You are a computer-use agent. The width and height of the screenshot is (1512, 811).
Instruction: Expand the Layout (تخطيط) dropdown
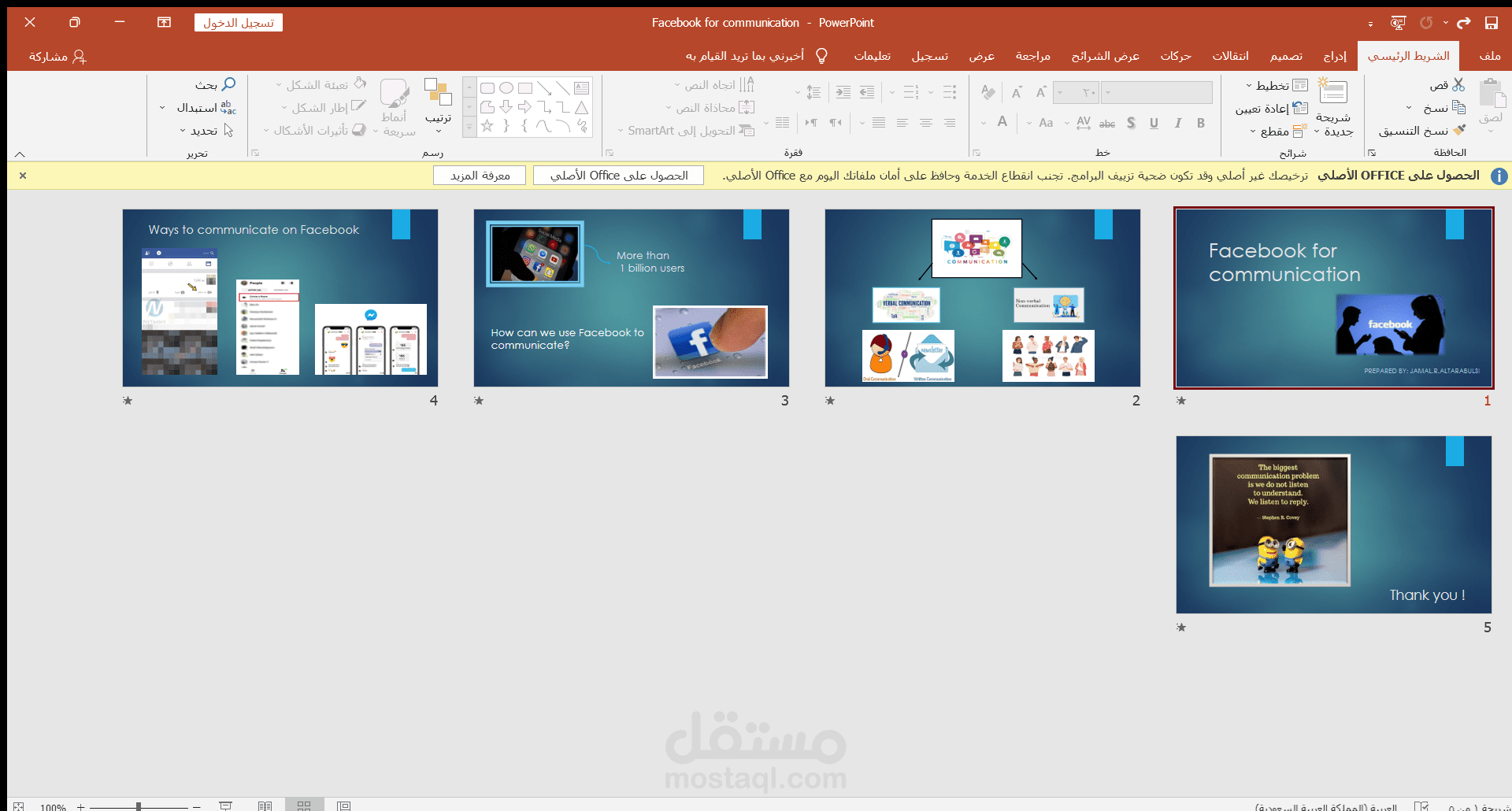tap(1249, 85)
